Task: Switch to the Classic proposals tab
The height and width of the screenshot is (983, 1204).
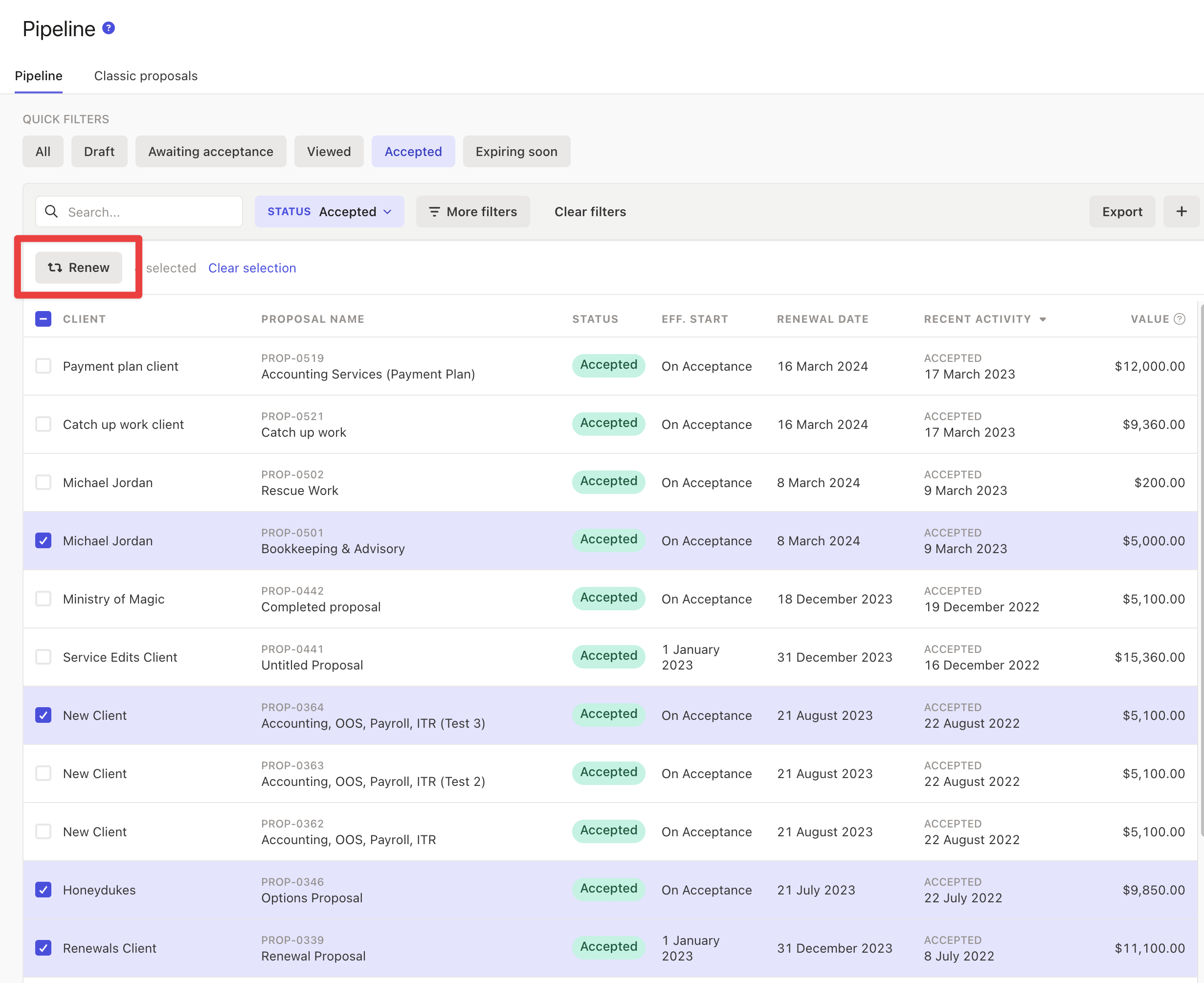Action: (146, 76)
